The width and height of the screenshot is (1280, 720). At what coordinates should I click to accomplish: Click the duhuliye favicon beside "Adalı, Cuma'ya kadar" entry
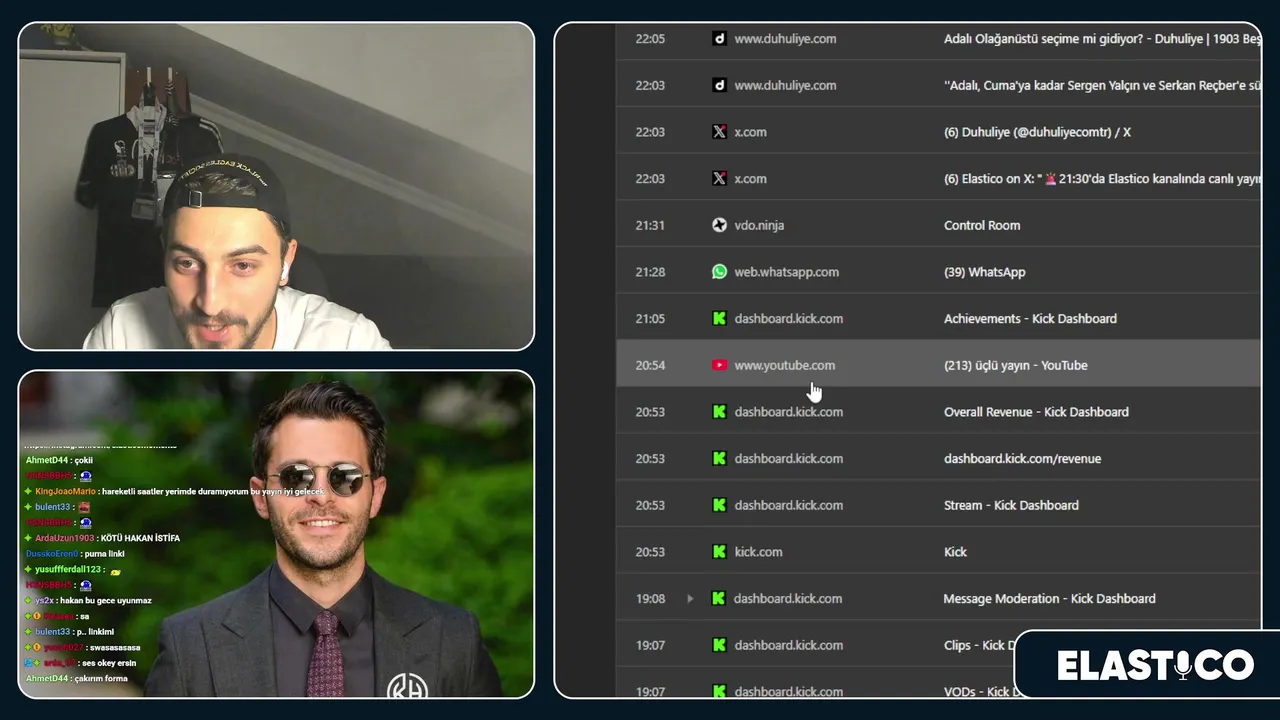[x=719, y=85]
